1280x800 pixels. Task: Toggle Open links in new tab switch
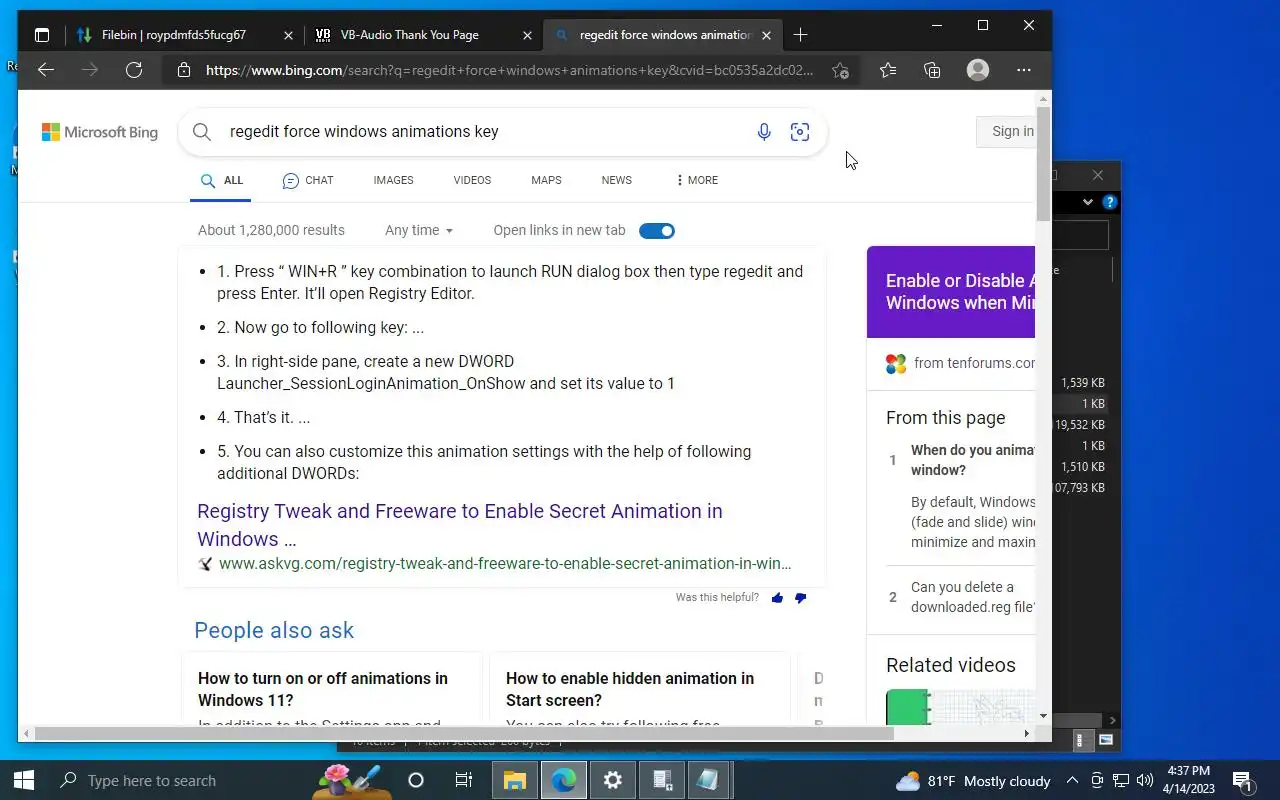[x=657, y=231]
